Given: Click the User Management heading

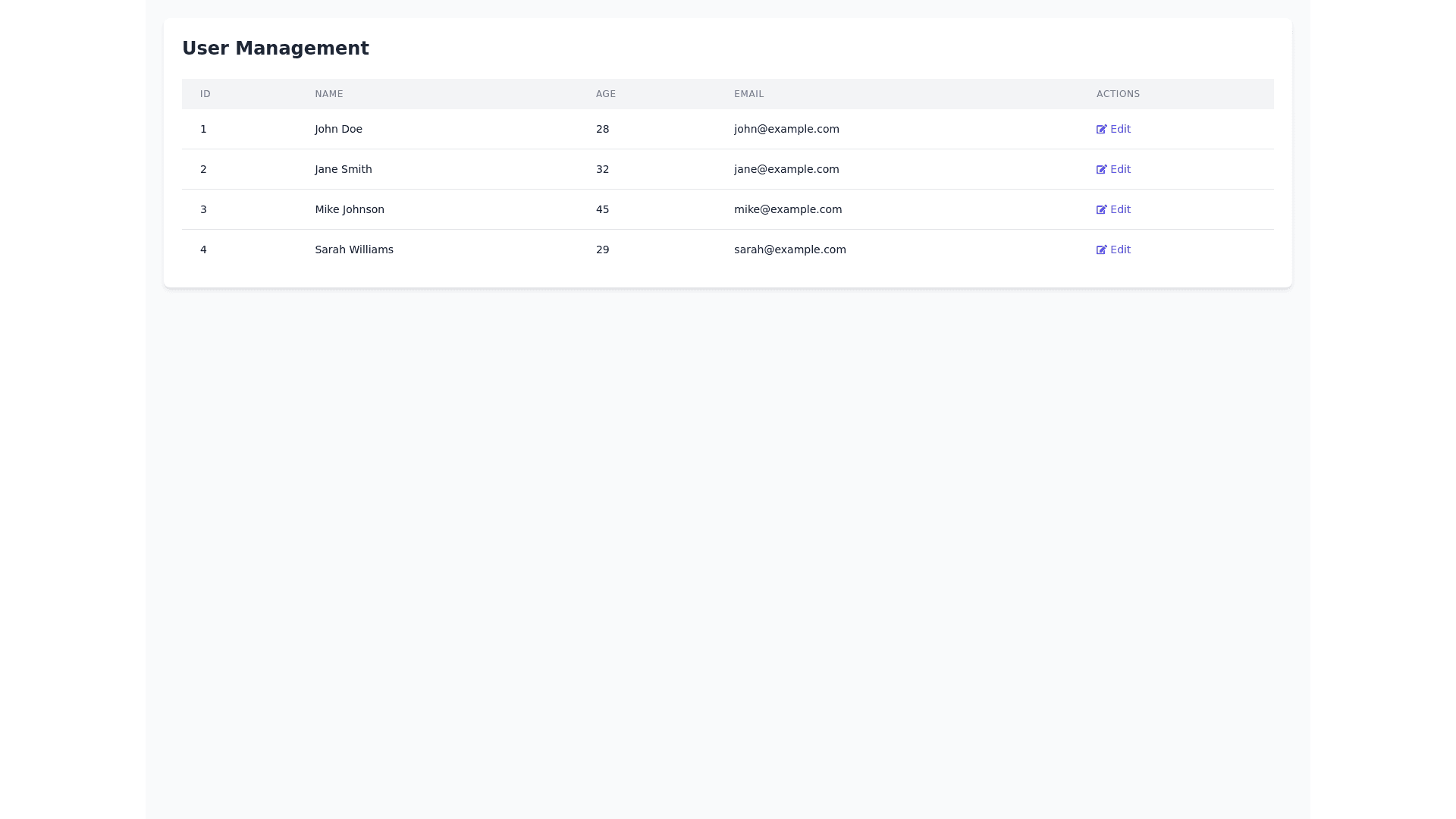Looking at the screenshot, I should (x=275, y=49).
